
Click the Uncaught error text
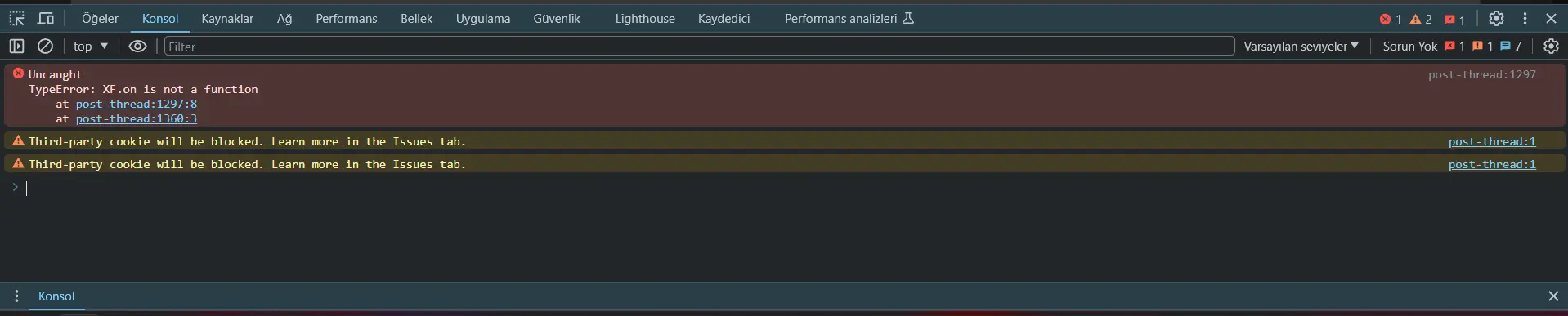[x=56, y=74]
